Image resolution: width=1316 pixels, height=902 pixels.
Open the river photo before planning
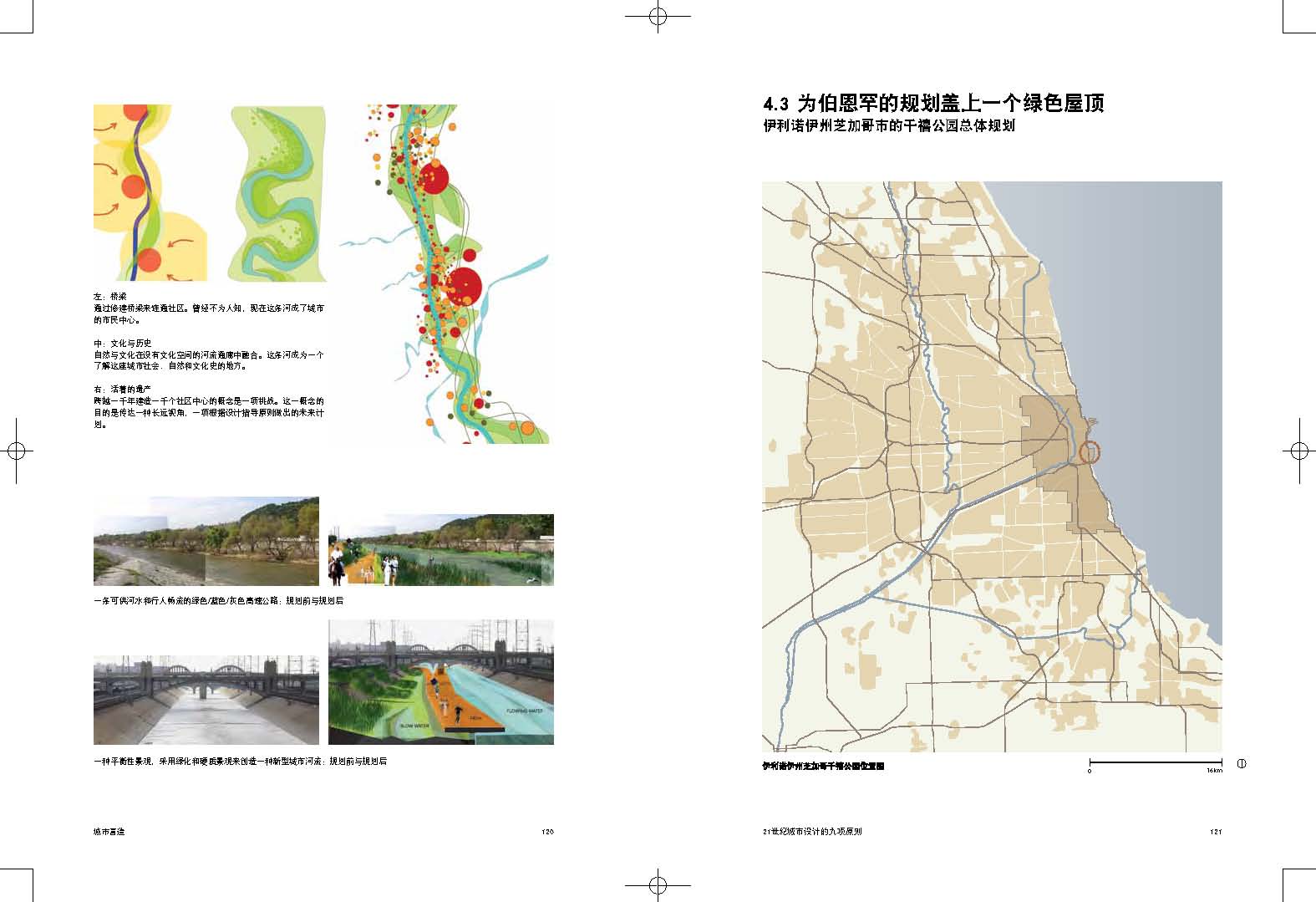click(x=206, y=541)
